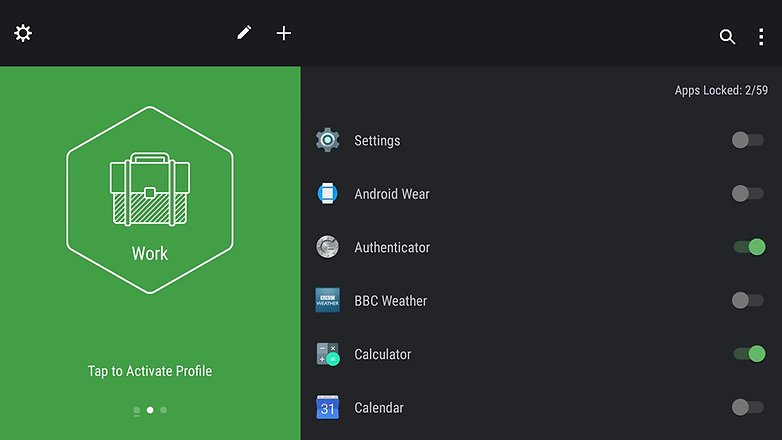
Task: Add a new profile with plus icon
Action: point(284,33)
